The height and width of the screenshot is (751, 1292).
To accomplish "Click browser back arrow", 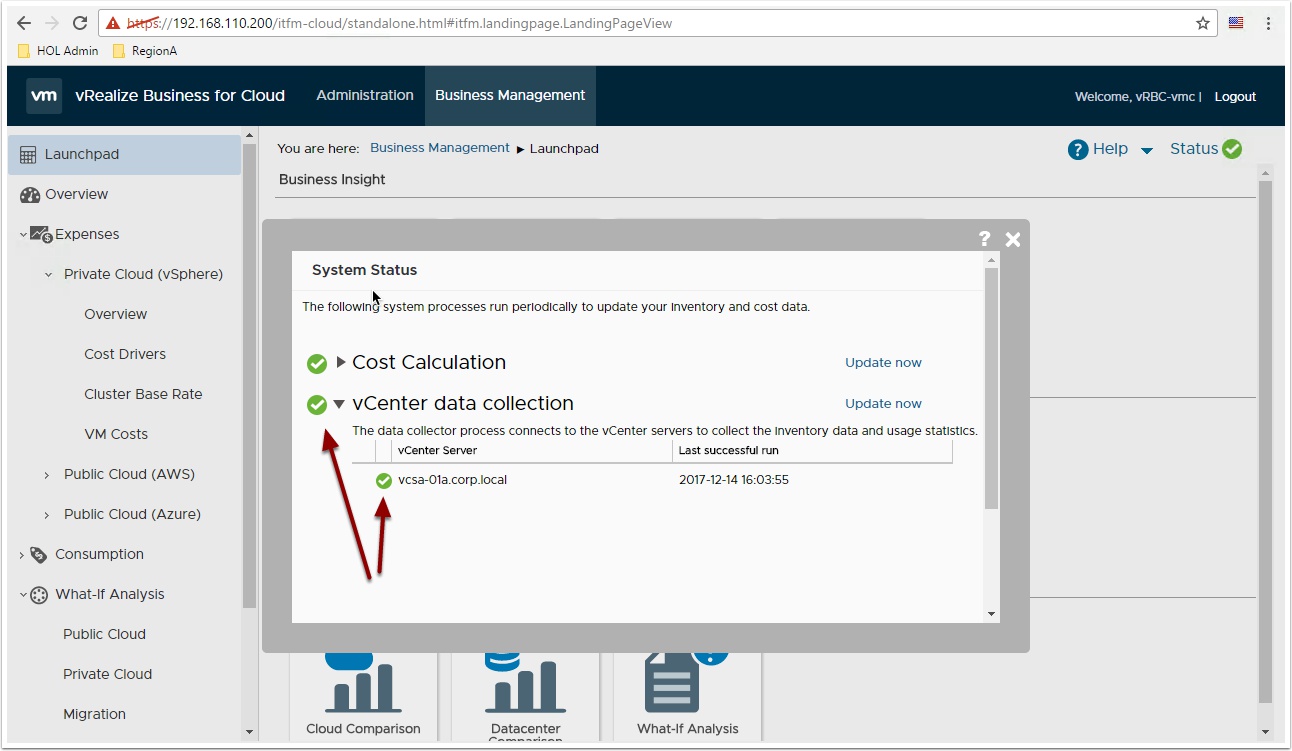I will click(x=24, y=23).
